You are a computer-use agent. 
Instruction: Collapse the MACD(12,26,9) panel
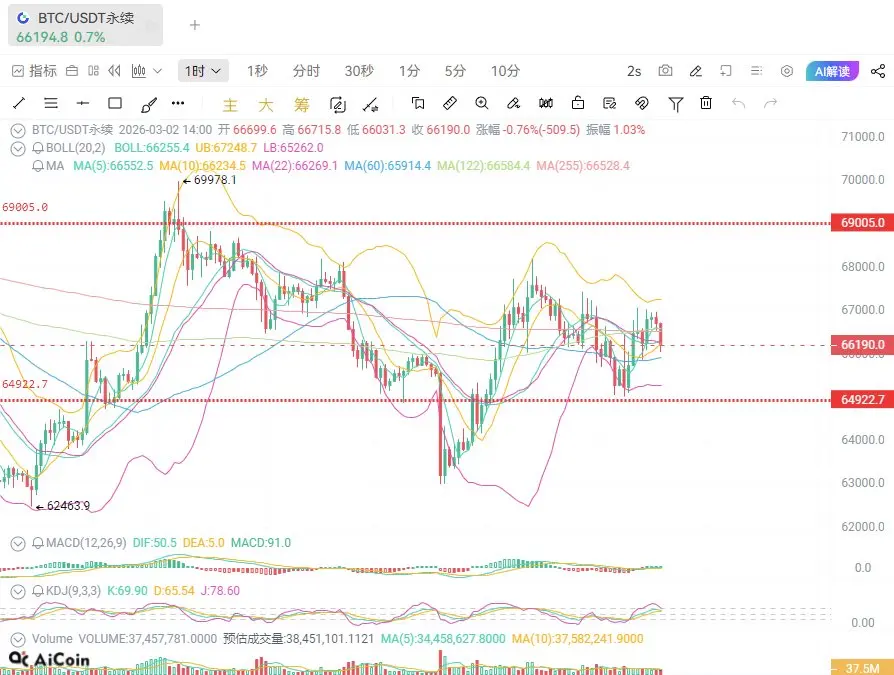[x=18, y=544]
